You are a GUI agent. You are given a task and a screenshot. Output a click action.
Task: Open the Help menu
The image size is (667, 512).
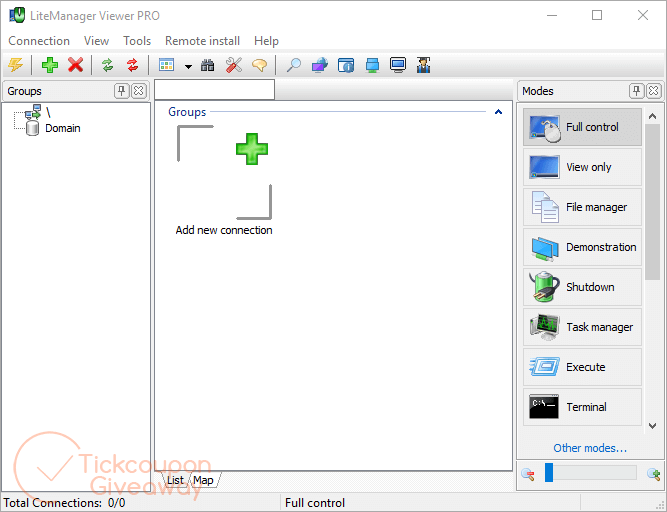tap(266, 41)
